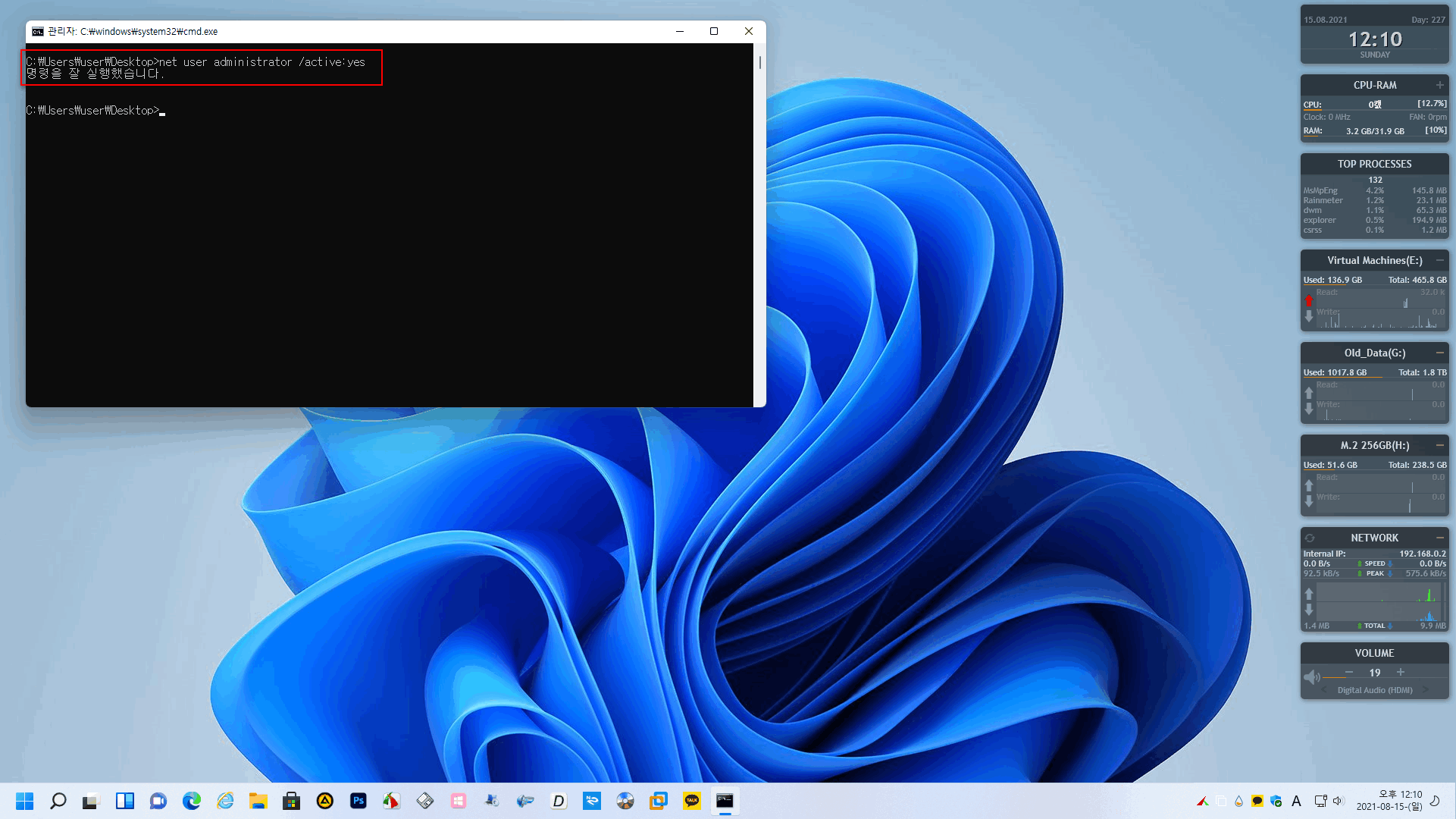The image size is (1456, 819).
Task: Decrease volume with the minus button
Action: pos(1349,672)
